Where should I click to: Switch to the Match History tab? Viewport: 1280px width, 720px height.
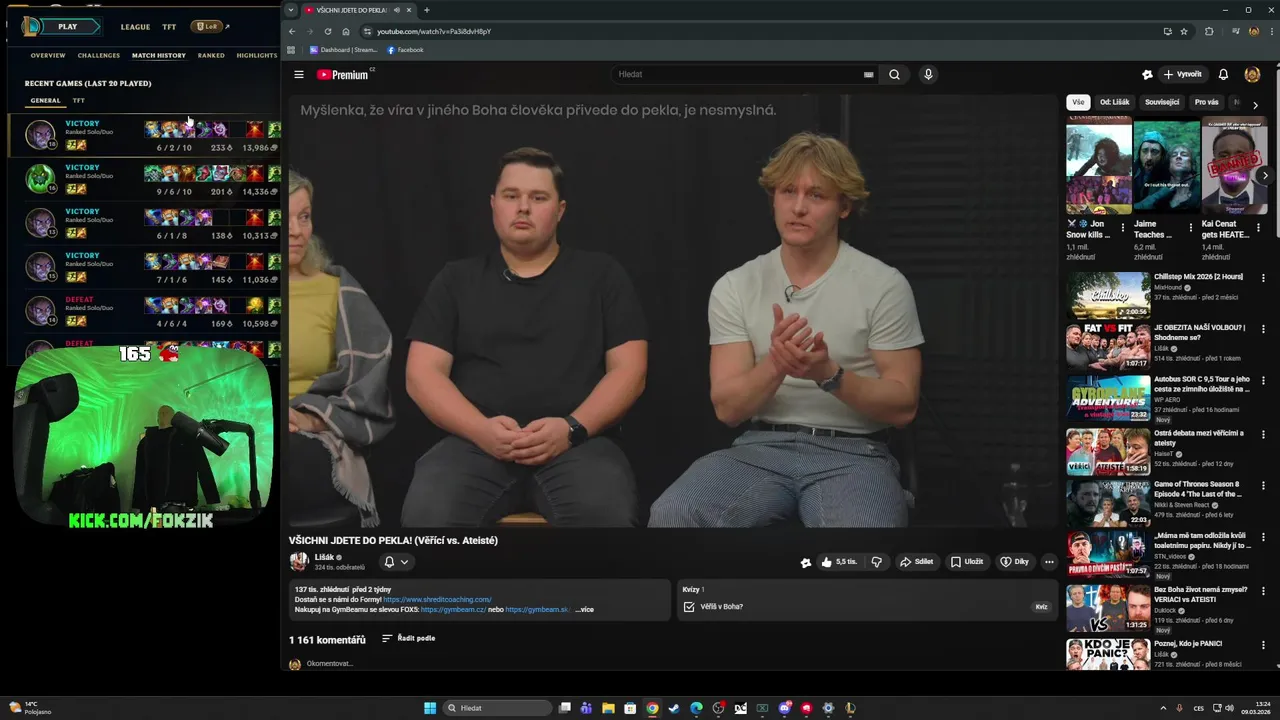[159, 56]
